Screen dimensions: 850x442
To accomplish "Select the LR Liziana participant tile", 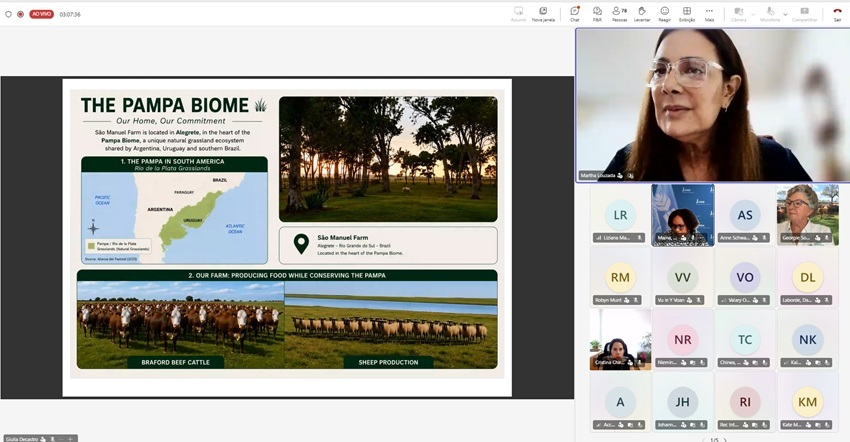I will tap(620, 215).
